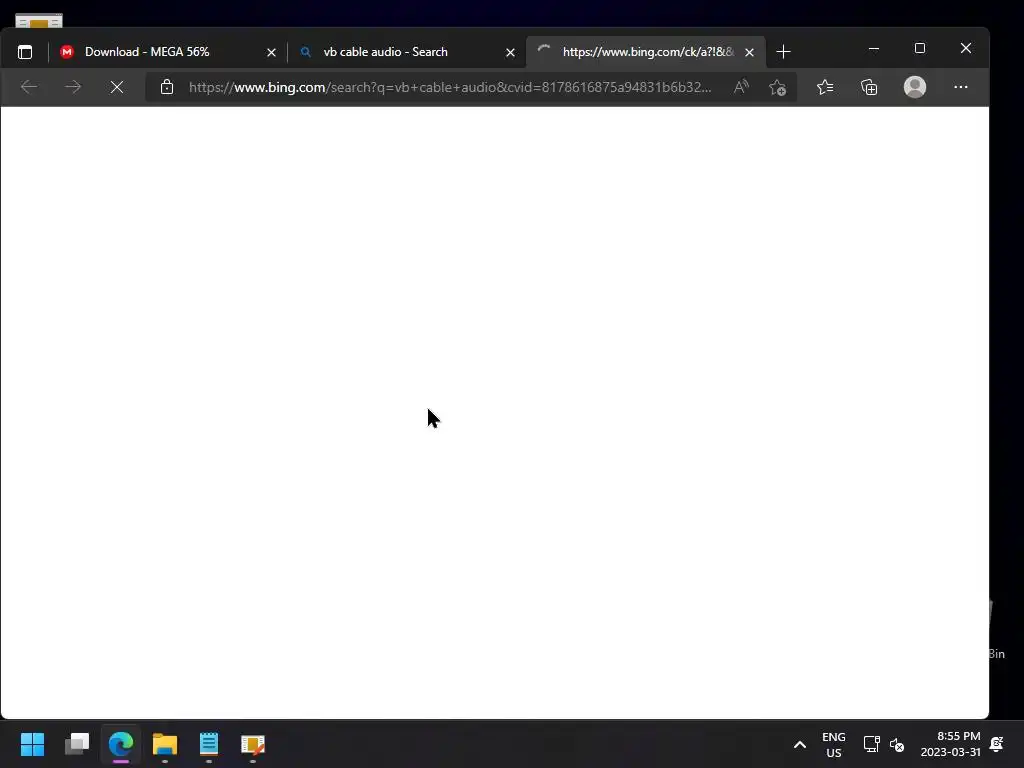Open File Explorer from the taskbar
Screen dimensions: 1024x768
[x=165, y=744]
